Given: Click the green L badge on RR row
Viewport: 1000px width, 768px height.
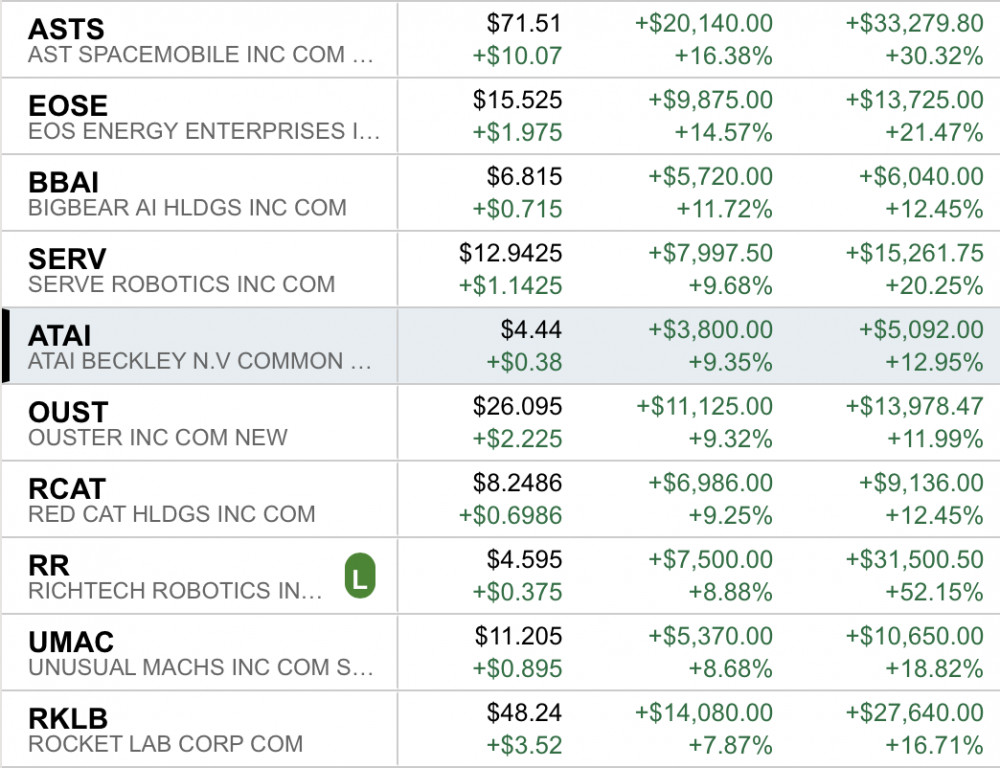Looking at the screenshot, I should [359, 577].
